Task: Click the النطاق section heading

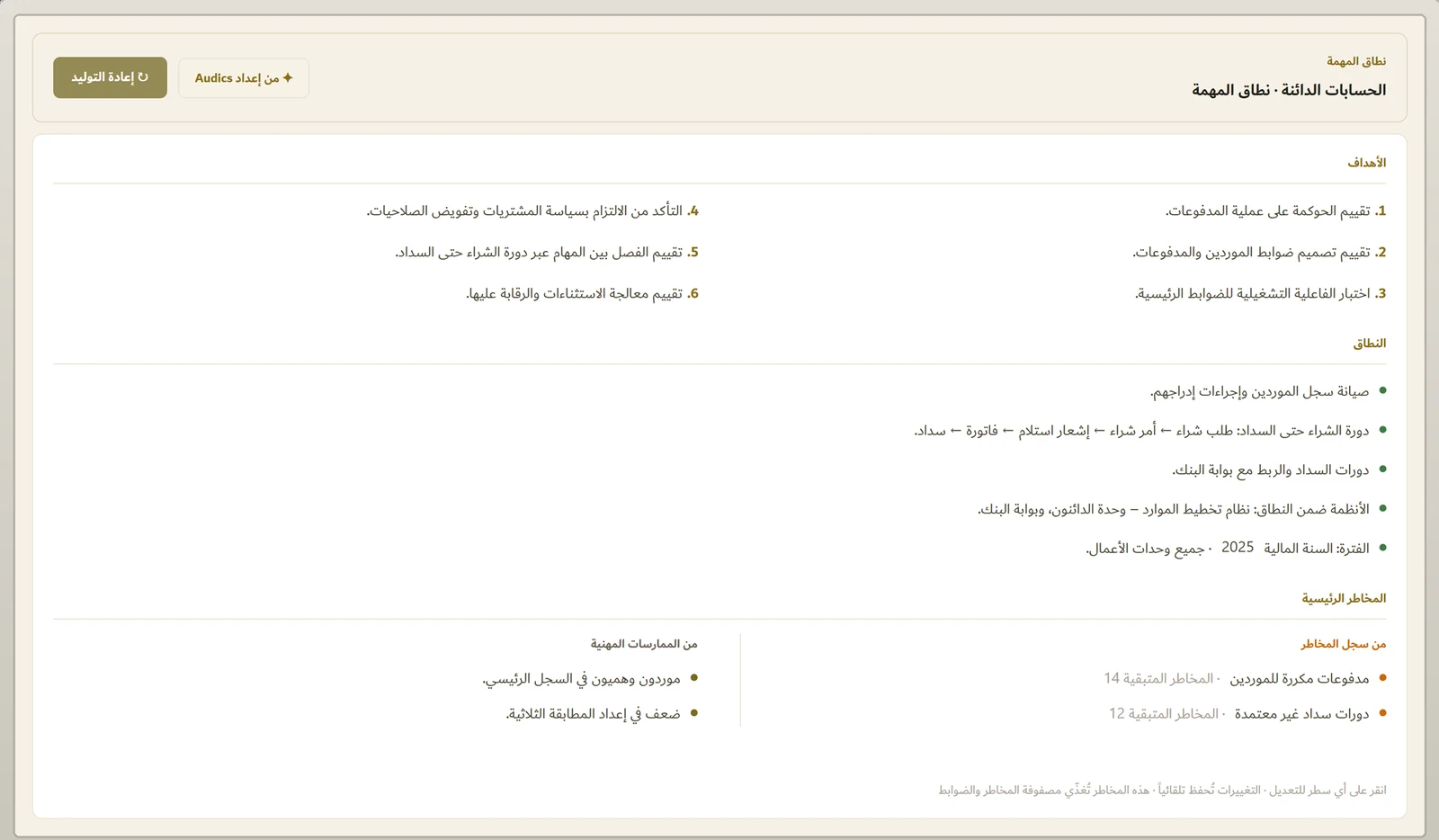Action: tap(1370, 344)
